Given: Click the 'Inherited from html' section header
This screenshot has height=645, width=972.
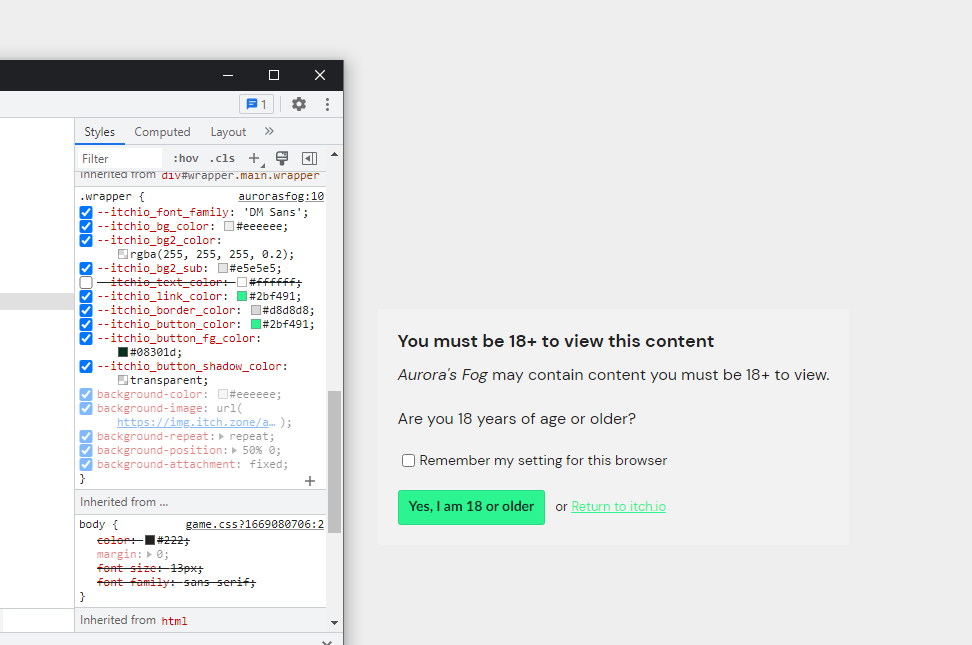Looking at the screenshot, I should pos(200,620).
